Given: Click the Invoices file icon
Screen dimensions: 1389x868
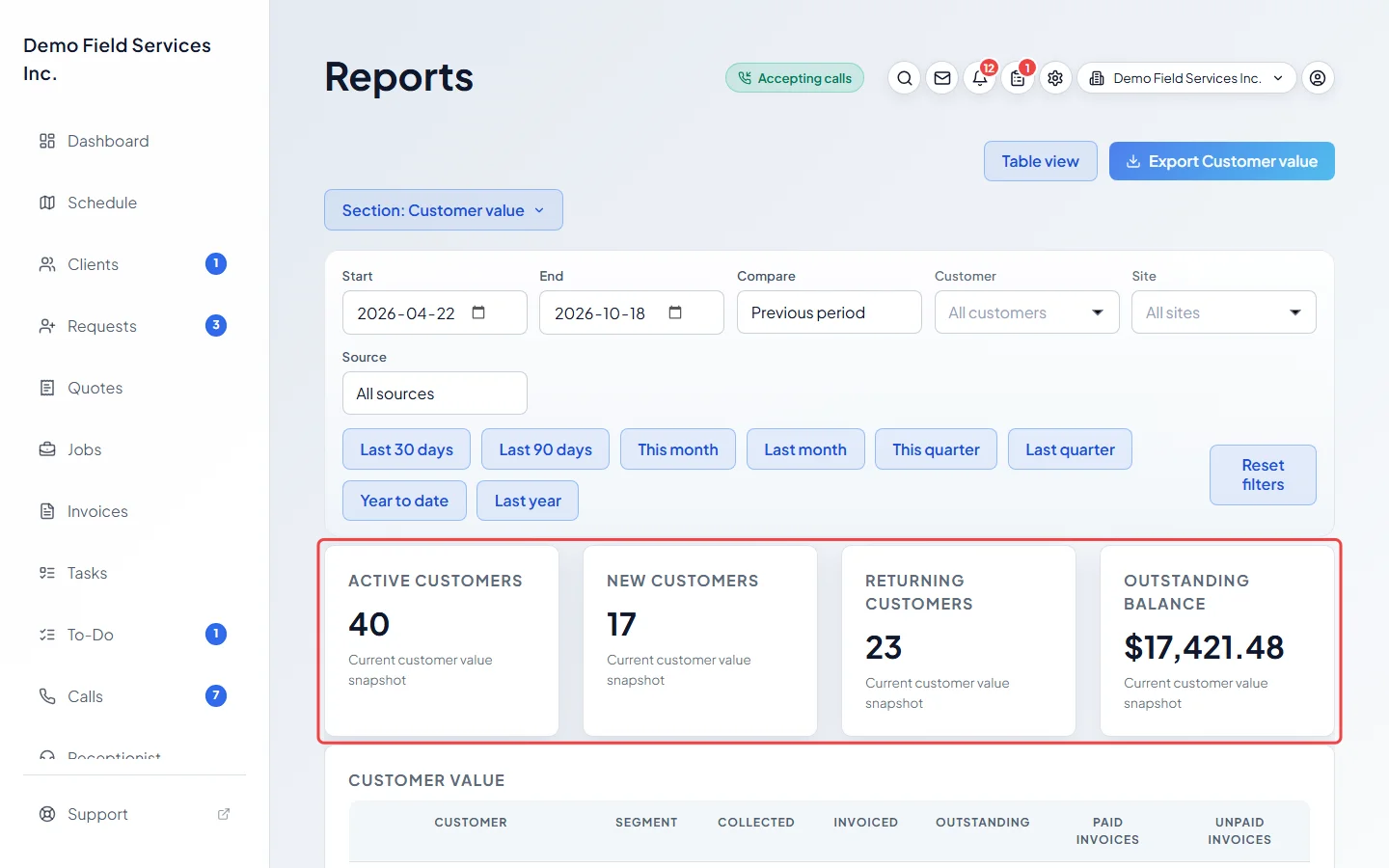Looking at the screenshot, I should [x=47, y=511].
